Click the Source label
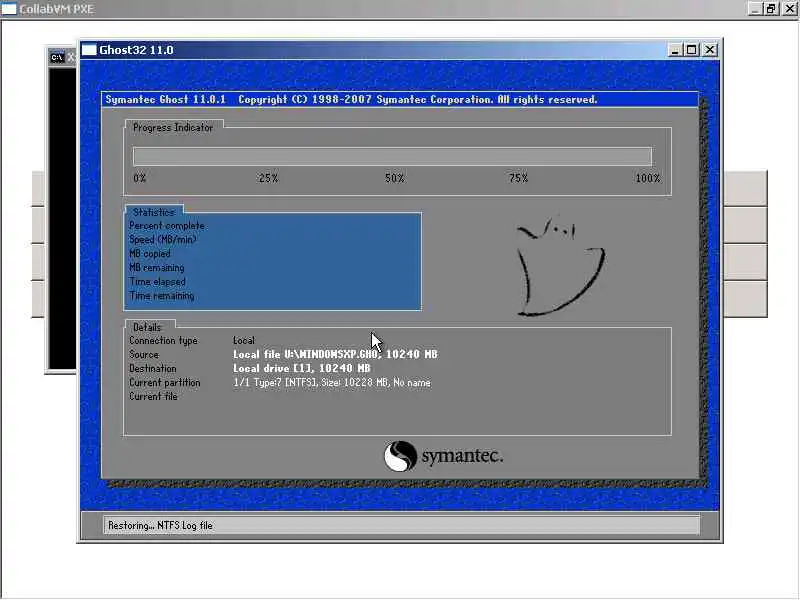The image size is (800, 600). click(144, 354)
